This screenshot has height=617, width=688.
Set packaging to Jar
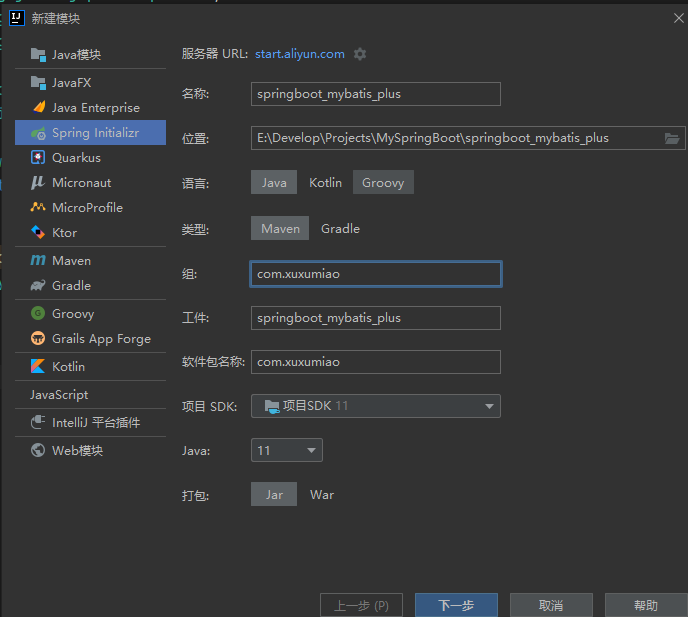[274, 495]
